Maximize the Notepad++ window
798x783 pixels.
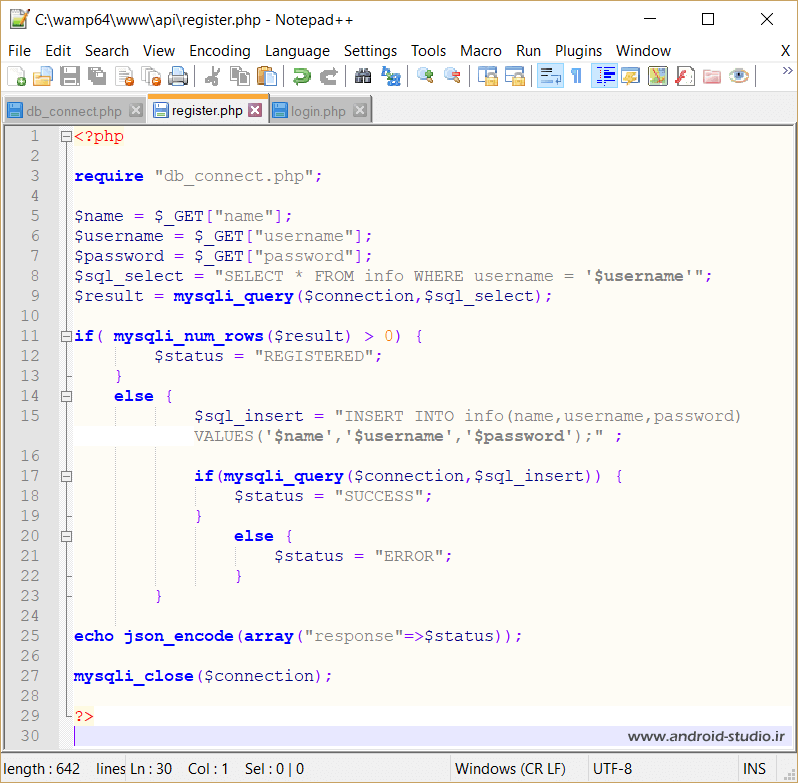click(x=708, y=19)
